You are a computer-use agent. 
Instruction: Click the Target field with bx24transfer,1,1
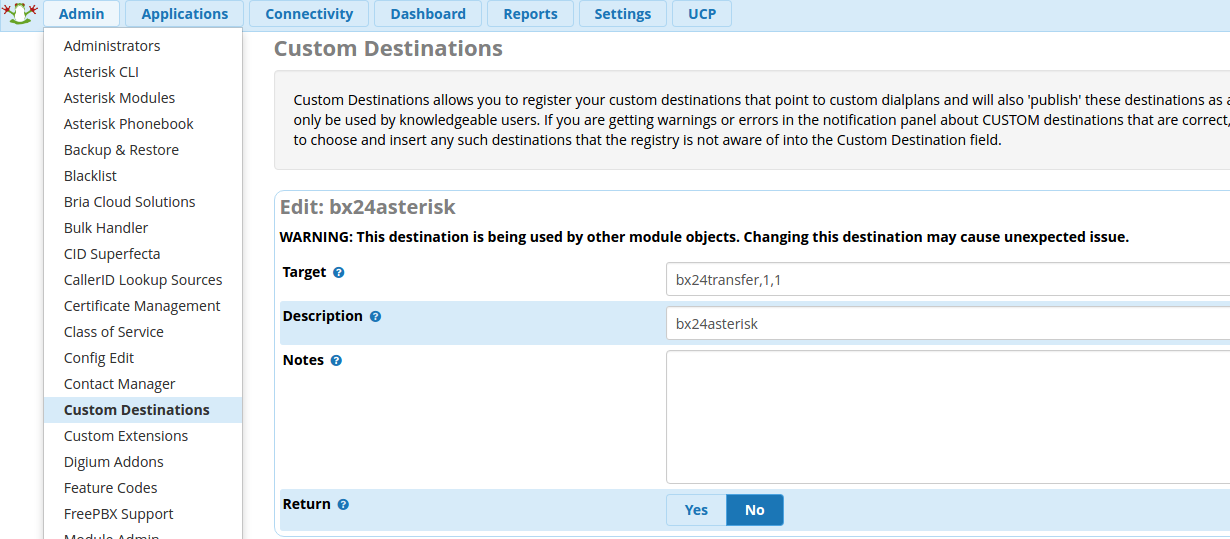point(948,279)
